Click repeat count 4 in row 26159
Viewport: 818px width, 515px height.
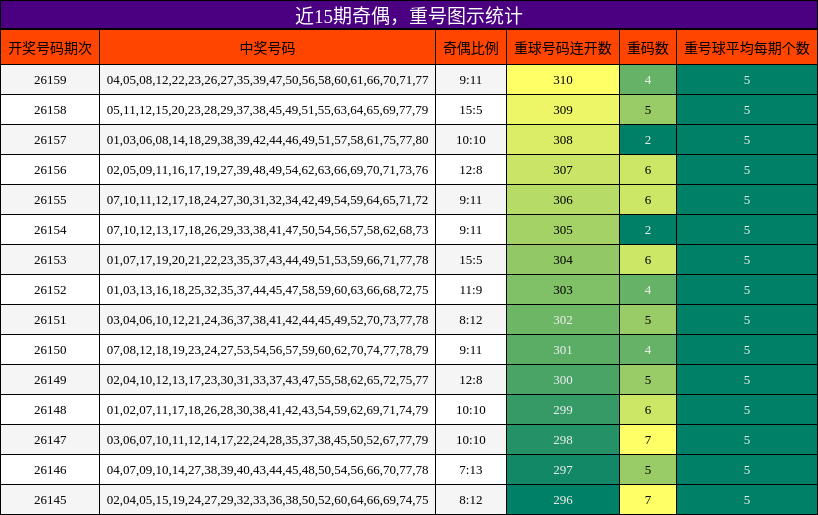[648, 80]
